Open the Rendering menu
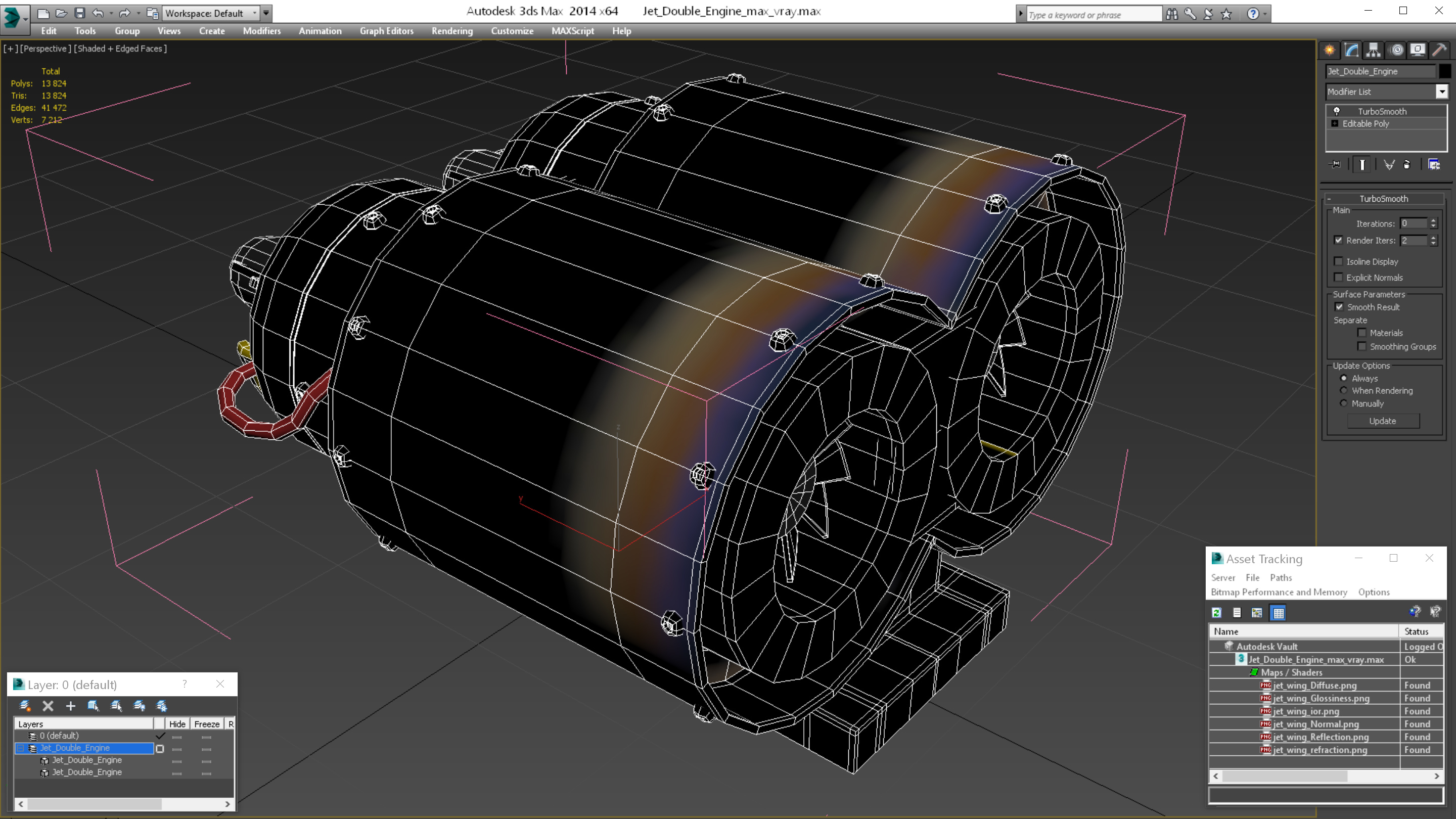 tap(451, 31)
